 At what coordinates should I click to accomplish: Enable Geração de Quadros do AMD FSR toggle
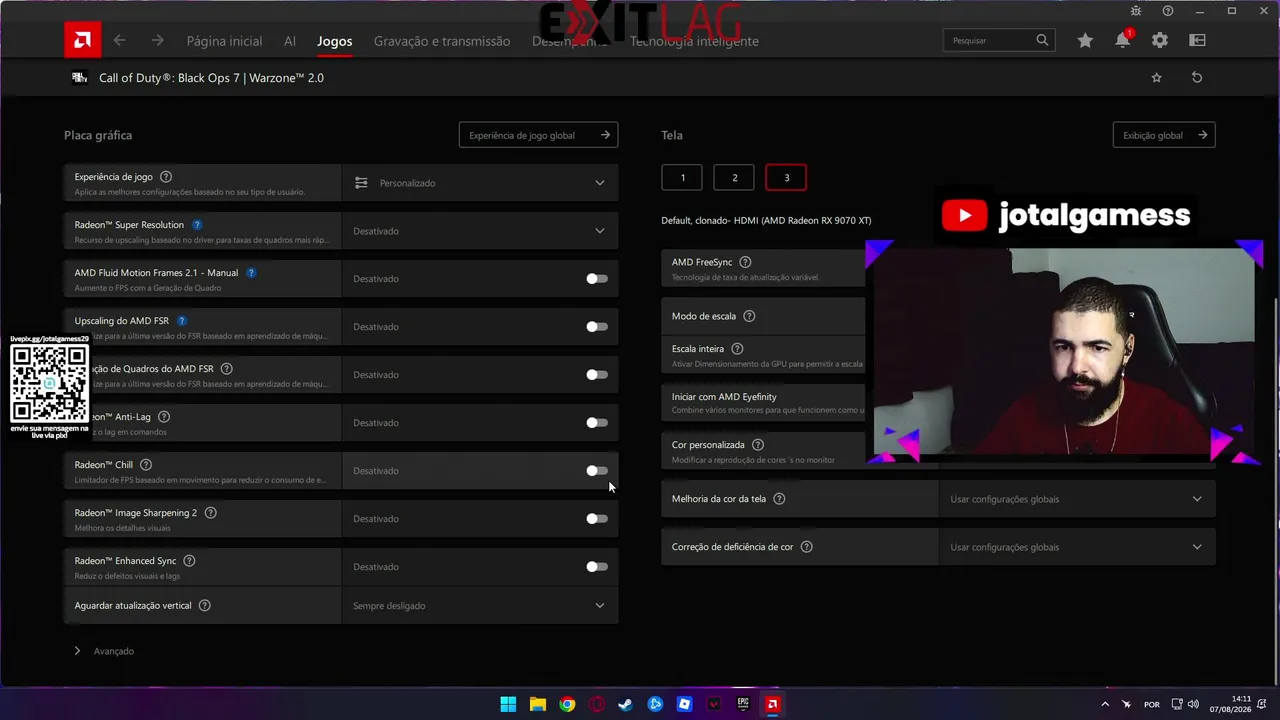pyautogui.click(x=597, y=375)
